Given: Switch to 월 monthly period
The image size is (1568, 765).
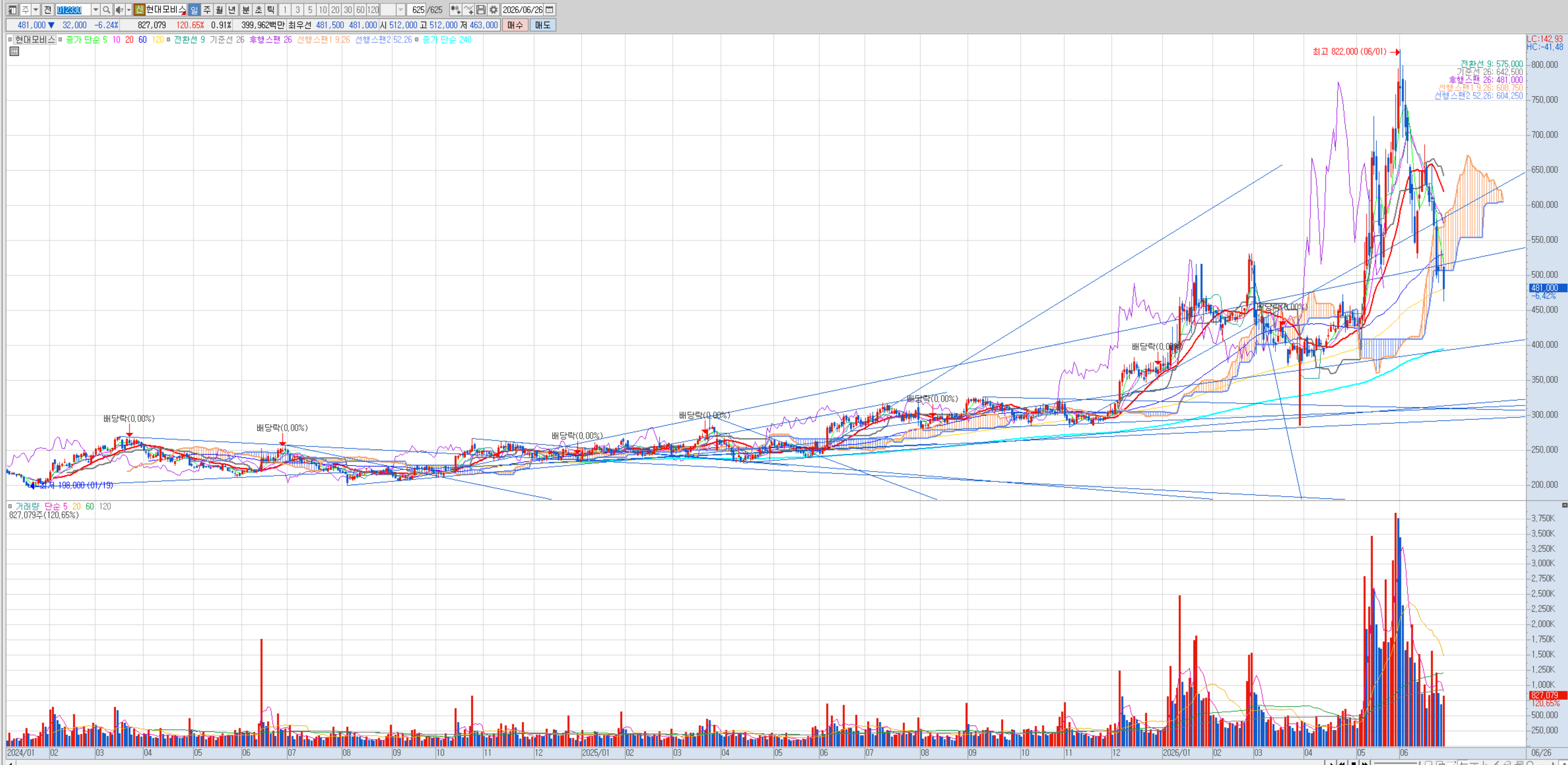Looking at the screenshot, I should (x=219, y=10).
